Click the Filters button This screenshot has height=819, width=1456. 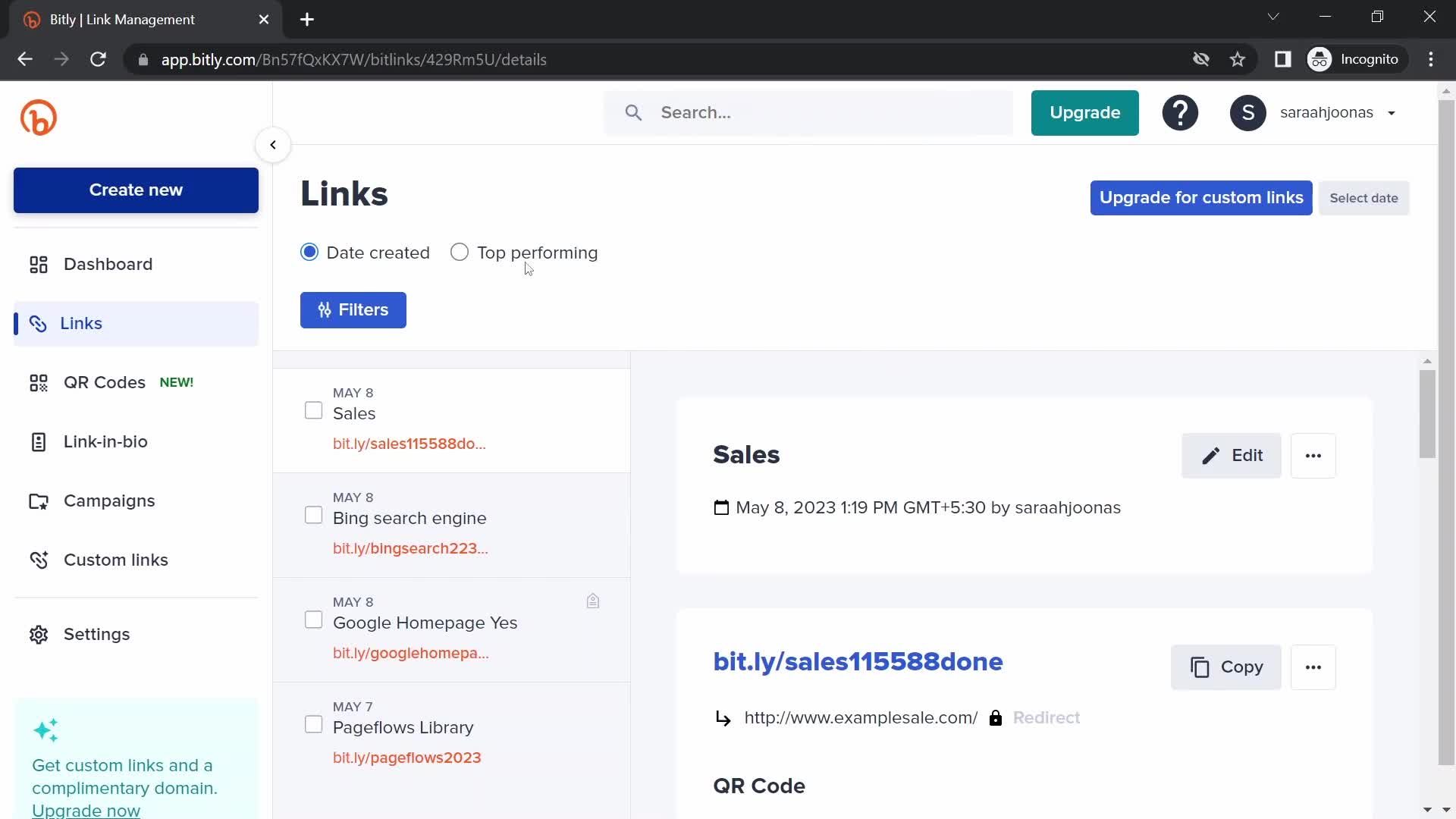point(353,309)
